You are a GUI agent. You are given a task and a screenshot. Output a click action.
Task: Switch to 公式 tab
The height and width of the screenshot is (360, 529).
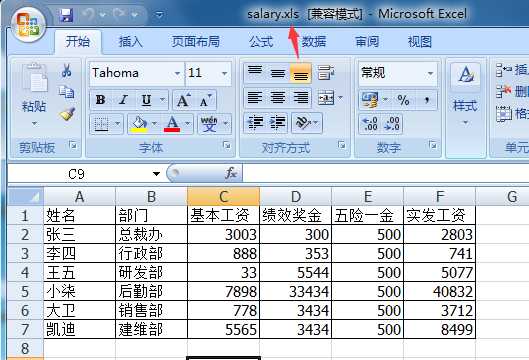coord(261,42)
